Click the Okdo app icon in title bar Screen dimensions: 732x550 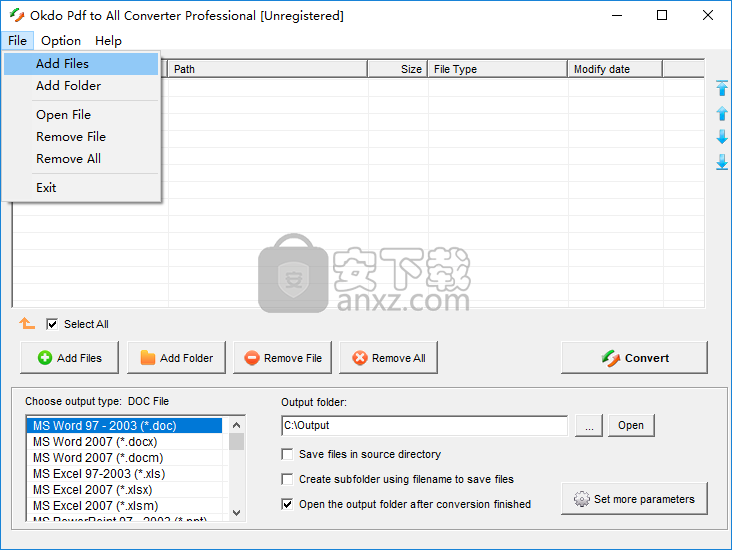point(17,15)
